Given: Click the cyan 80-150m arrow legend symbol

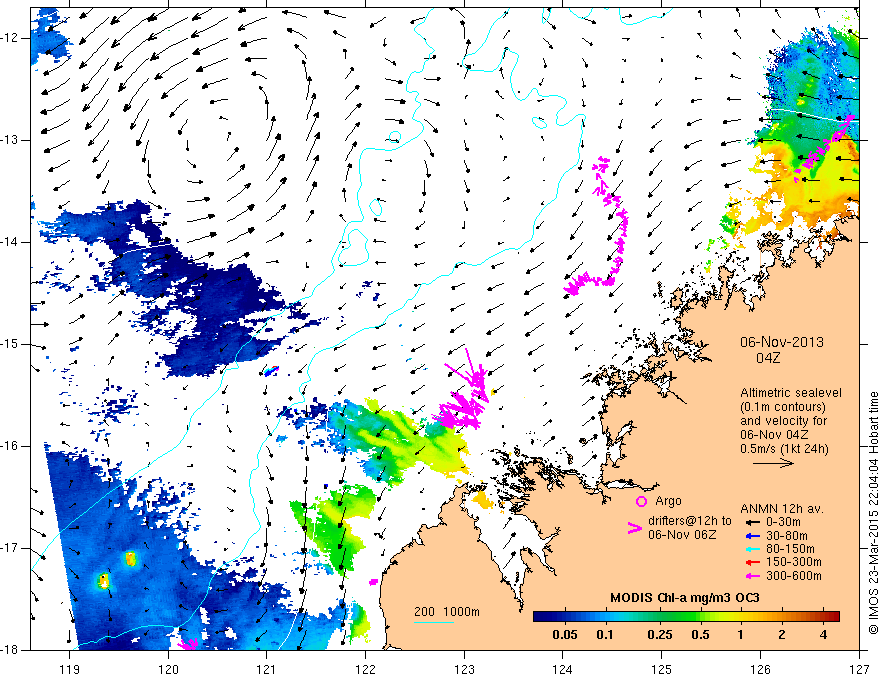Looking at the screenshot, I should (752, 549).
